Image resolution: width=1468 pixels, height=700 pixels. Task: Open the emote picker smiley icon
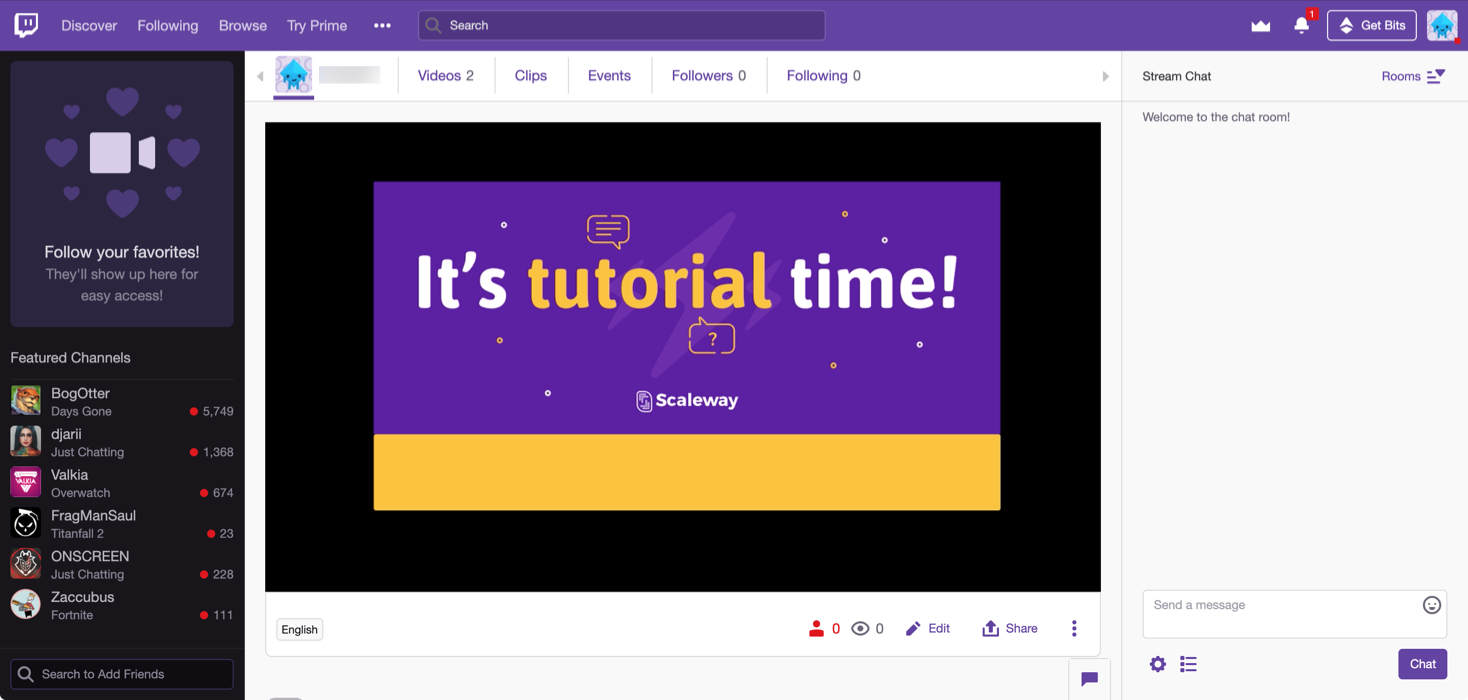[1431, 605]
